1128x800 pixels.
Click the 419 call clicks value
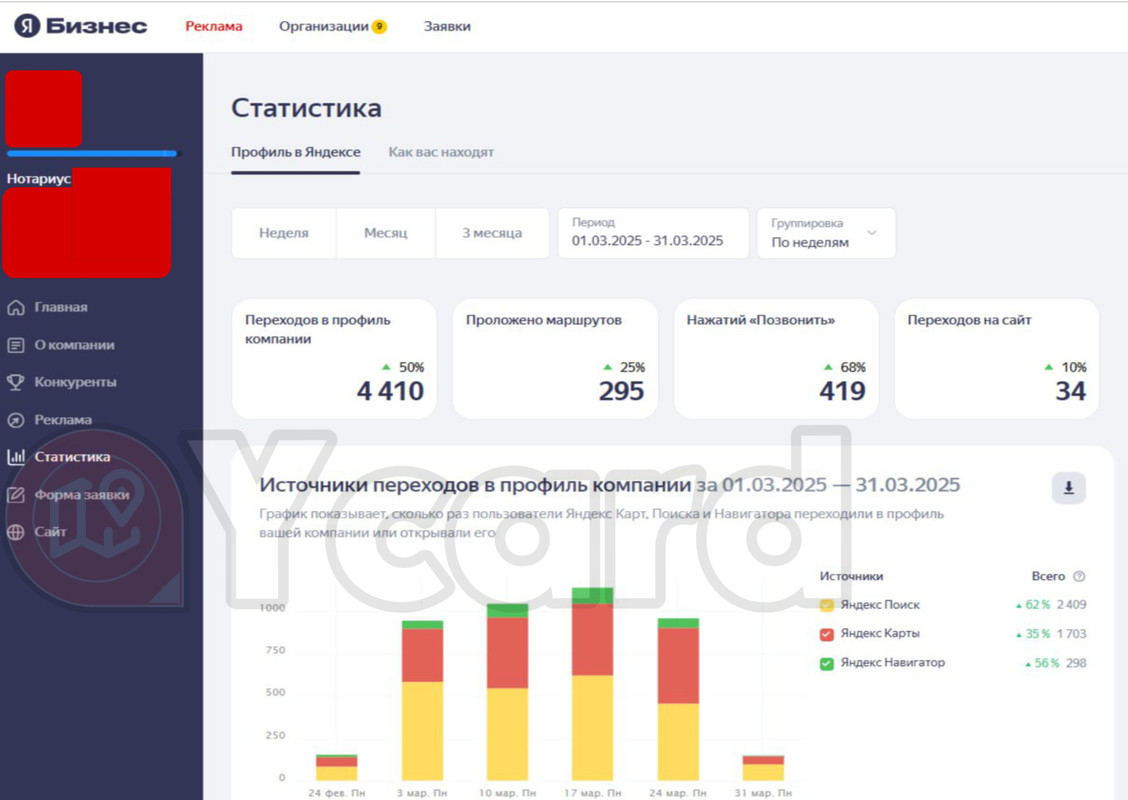click(x=842, y=391)
